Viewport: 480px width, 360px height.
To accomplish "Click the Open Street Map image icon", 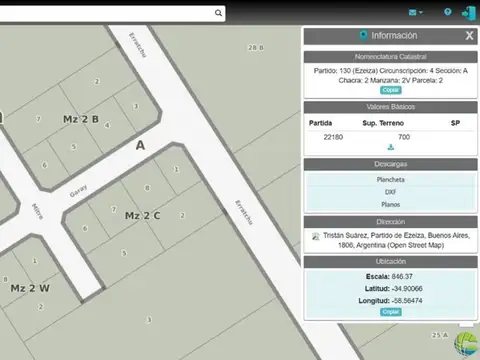I will pos(315,236).
